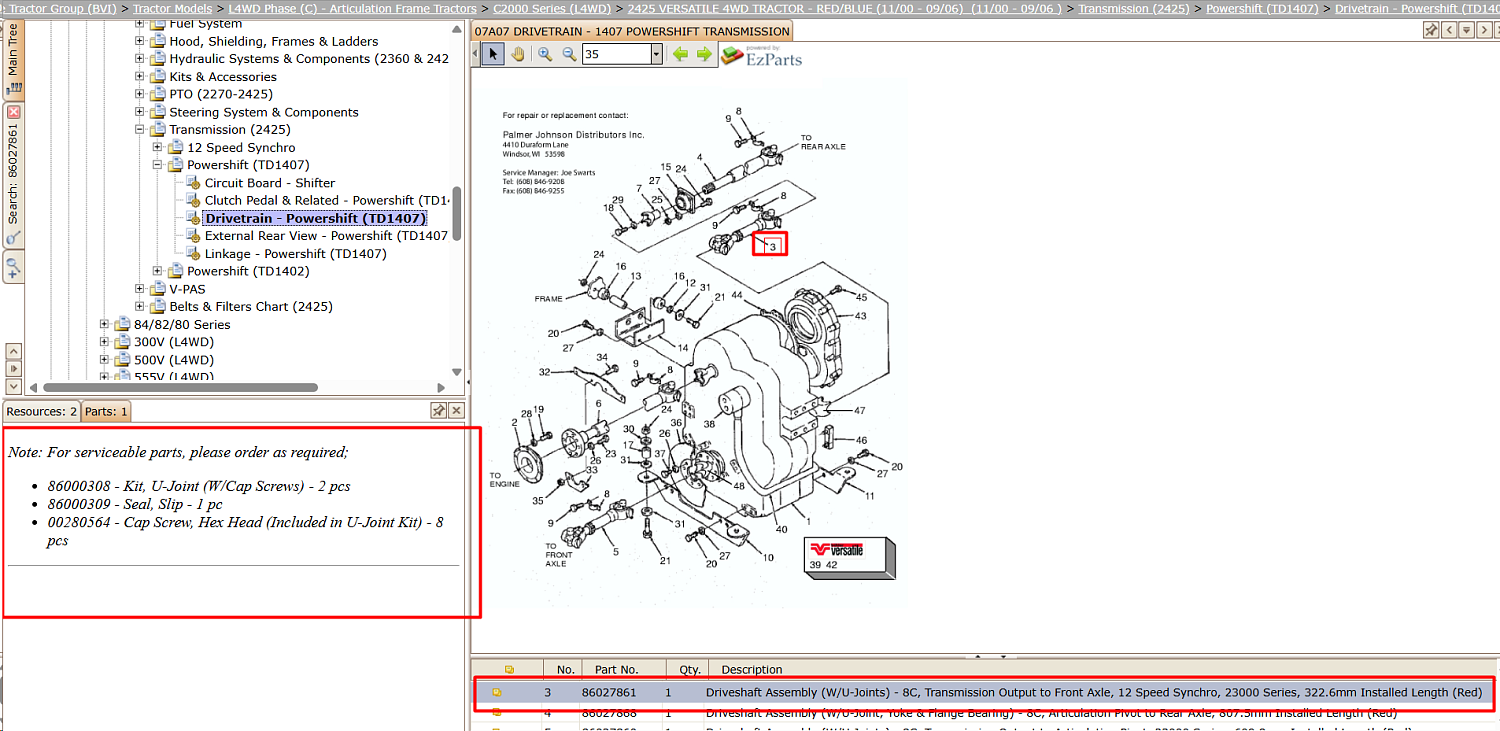This screenshot has height=731, width=1500.
Task: Switch to the Resources: 2 tab
Action: [x=41, y=411]
